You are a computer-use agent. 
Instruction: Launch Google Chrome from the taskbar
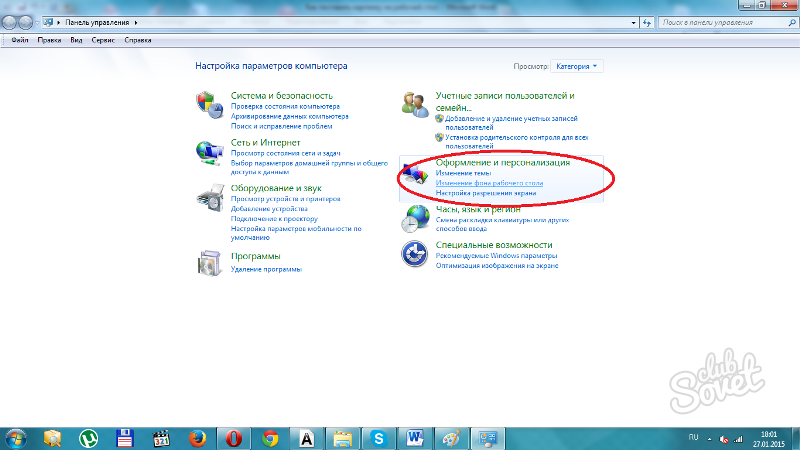[269, 437]
